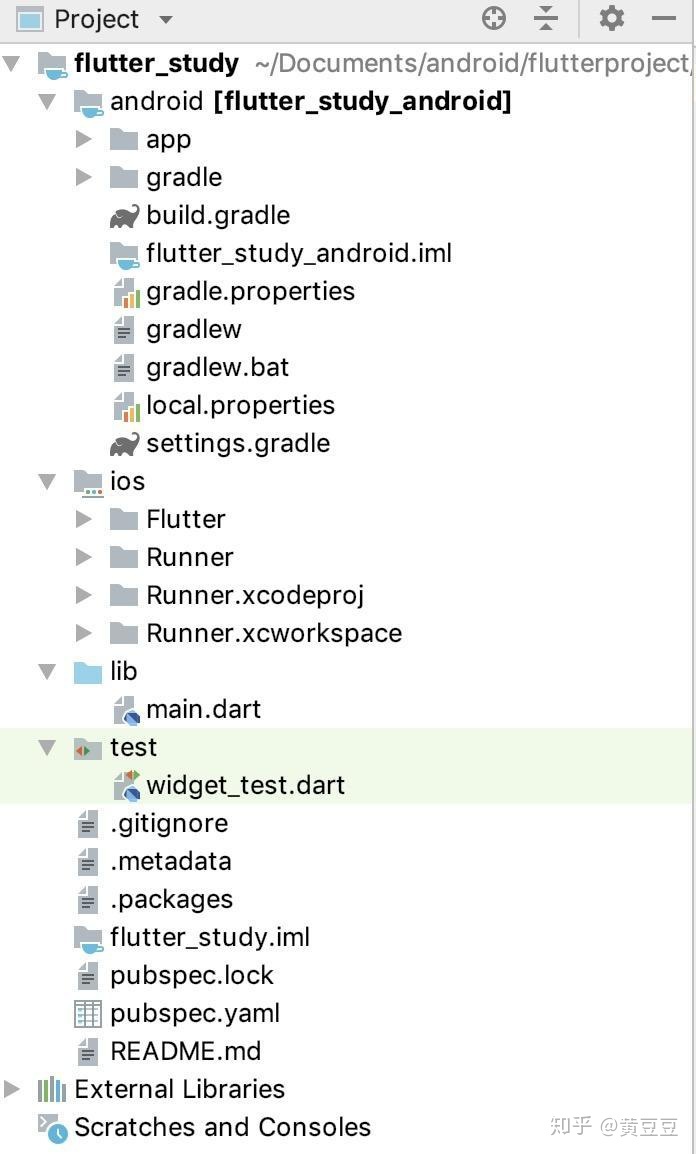Image resolution: width=696 pixels, height=1154 pixels.
Task: Click the locate/scroll-from-source target icon
Action: click(494, 18)
